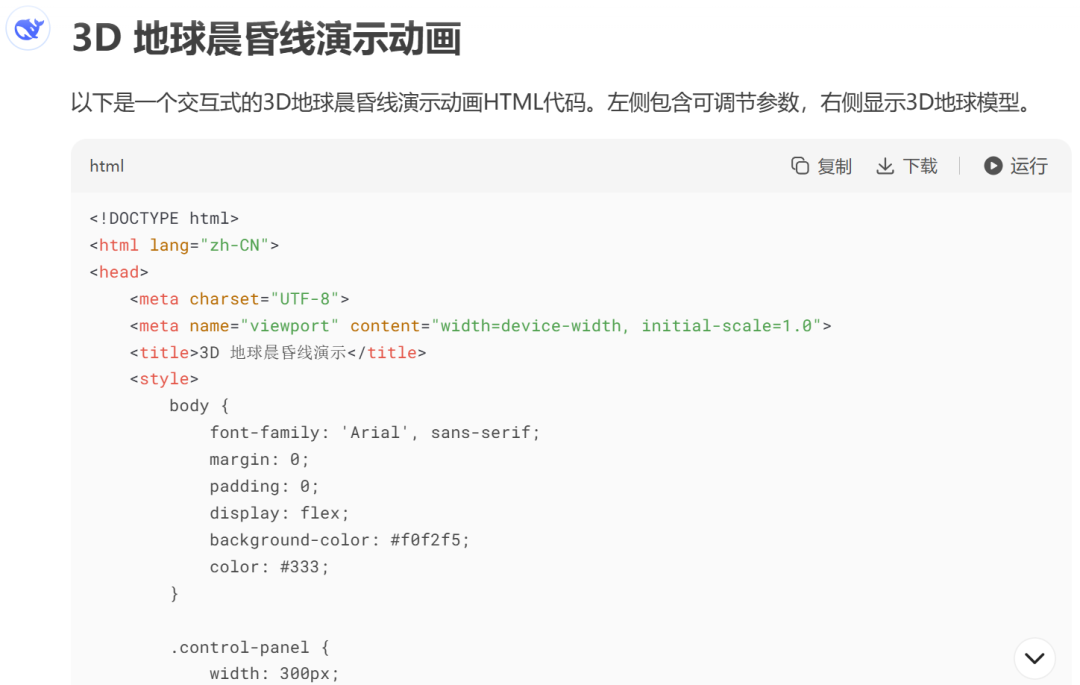The image size is (1080, 685).
Task: Click the DeepSeek whale avatar icon
Action: (28, 30)
